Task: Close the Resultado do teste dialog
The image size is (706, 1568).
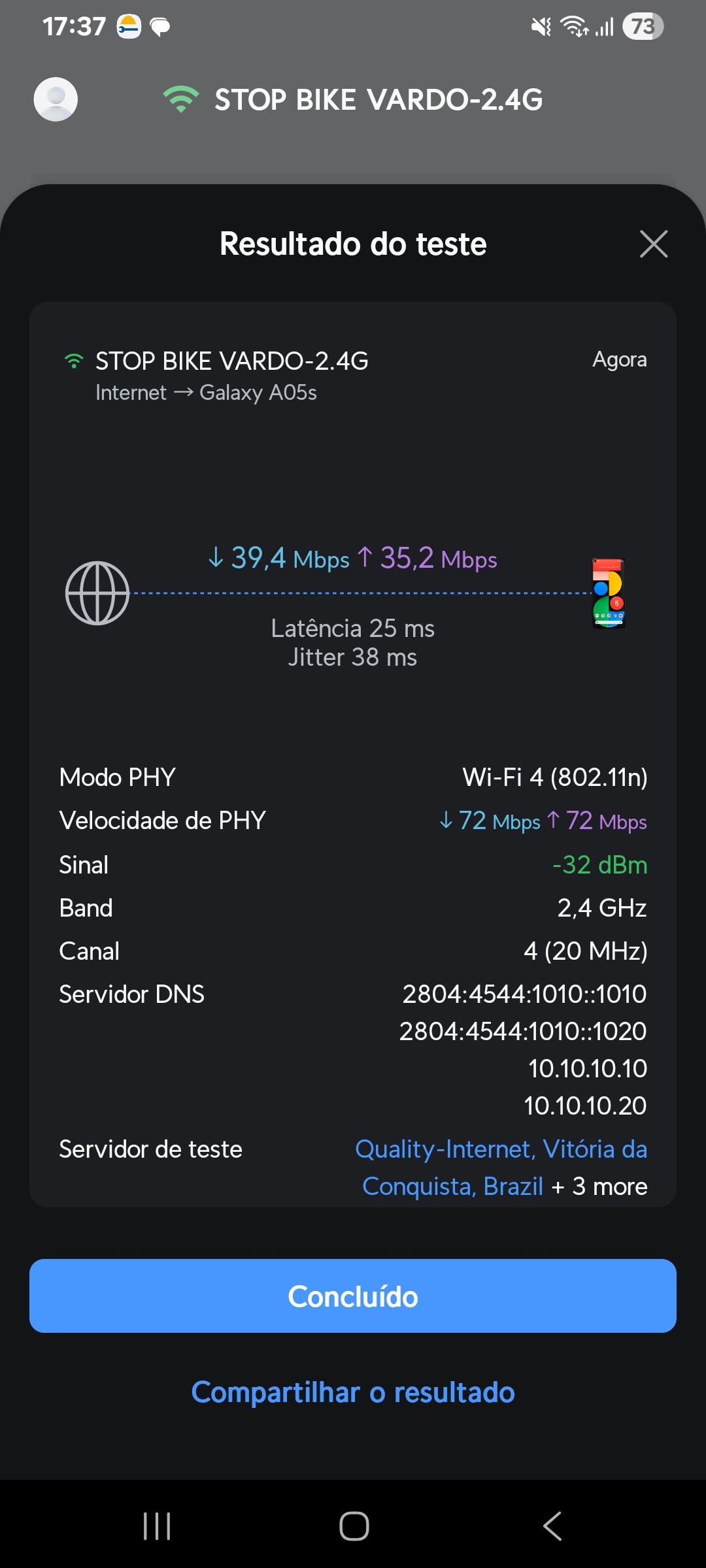Action: click(653, 244)
